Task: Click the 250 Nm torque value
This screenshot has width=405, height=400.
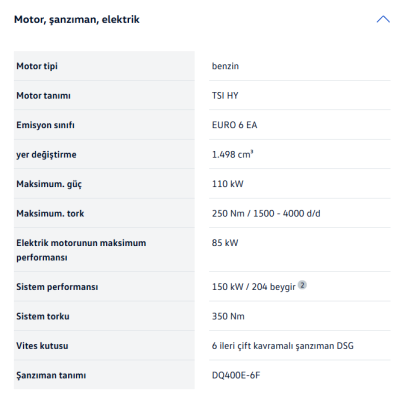Action: point(266,213)
